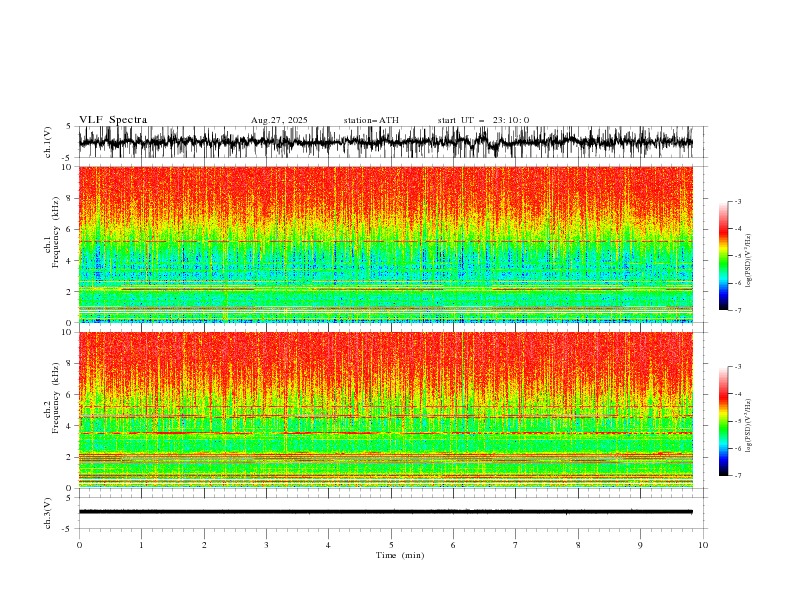Click the "-7" label on ch.2 colorbar

(x=738, y=476)
